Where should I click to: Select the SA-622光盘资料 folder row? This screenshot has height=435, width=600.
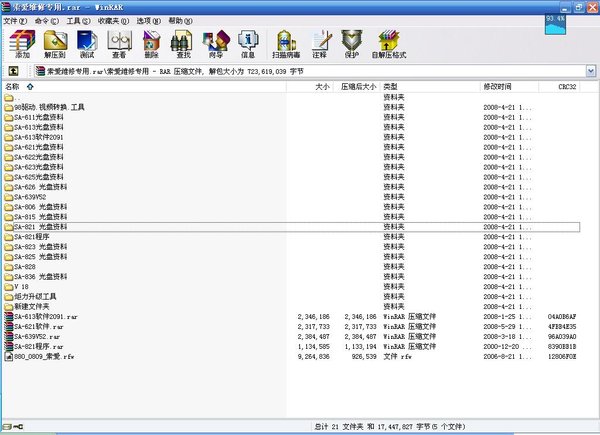click(292, 157)
